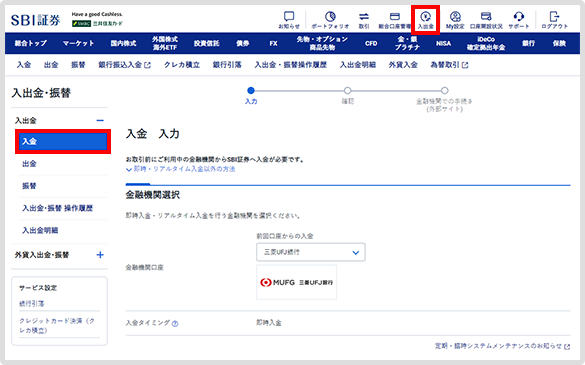Select クレカ積立 in the sub-navigation
This screenshot has width=585, height=365.
182,65
